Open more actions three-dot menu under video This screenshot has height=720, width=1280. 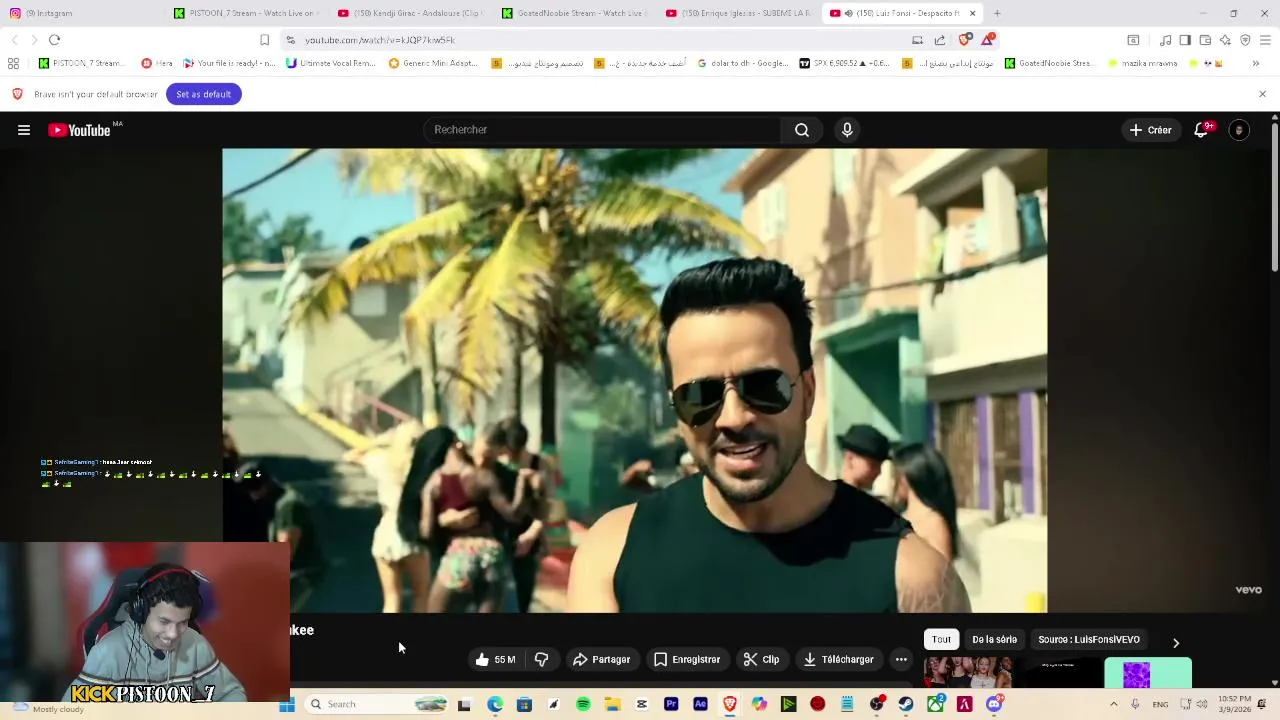click(x=901, y=660)
